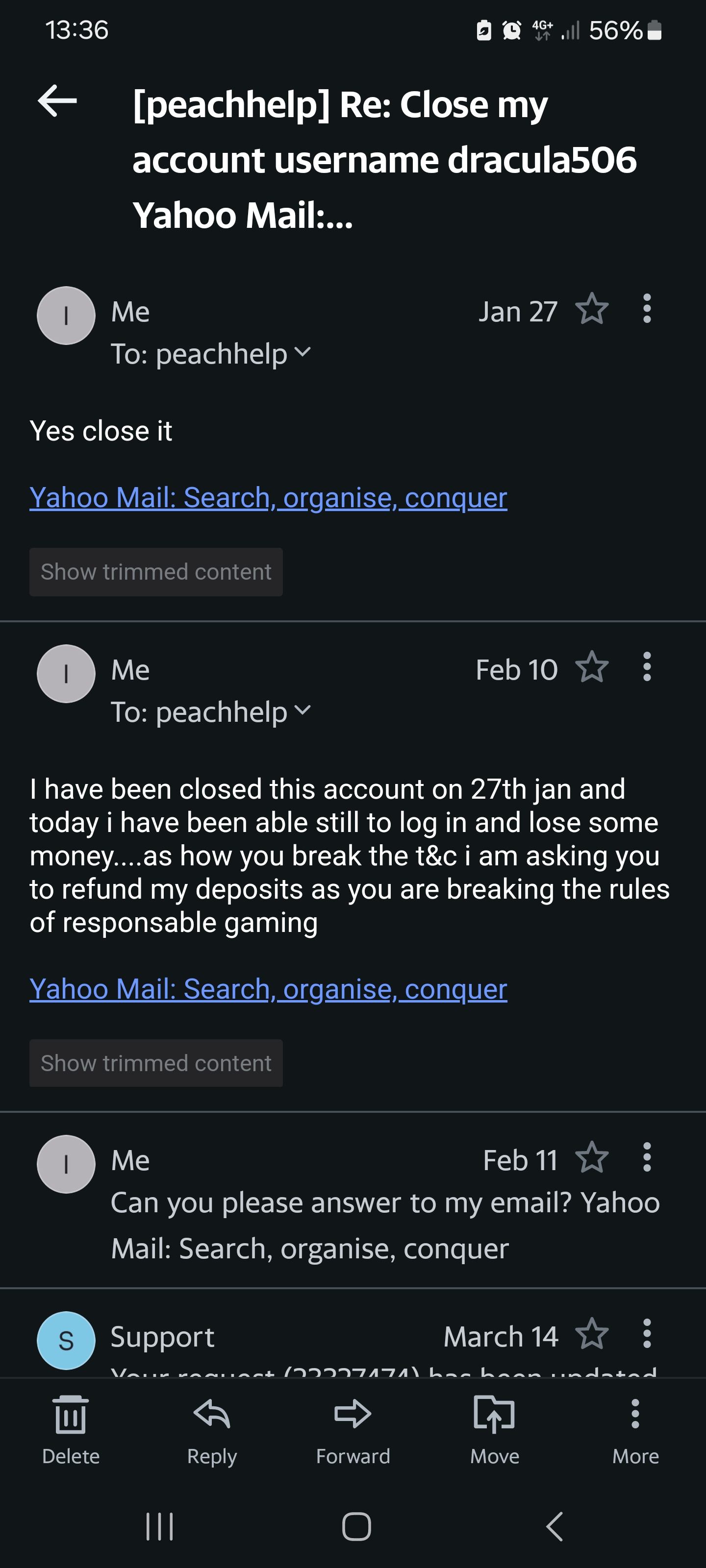Tap the Delete trash icon

coord(71,1415)
